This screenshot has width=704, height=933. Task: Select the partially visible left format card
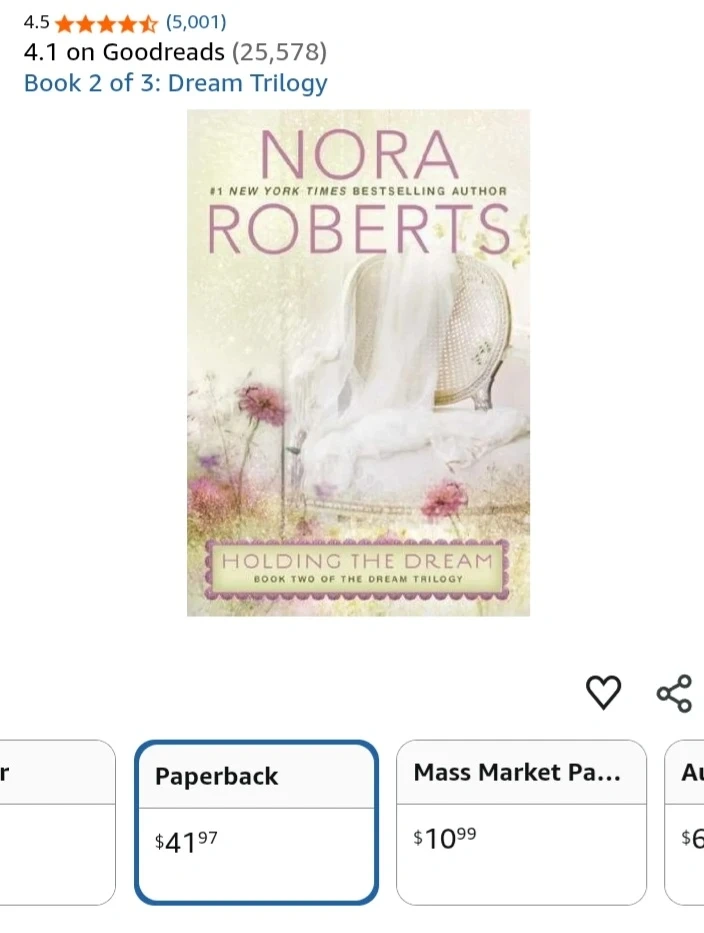(x=58, y=823)
